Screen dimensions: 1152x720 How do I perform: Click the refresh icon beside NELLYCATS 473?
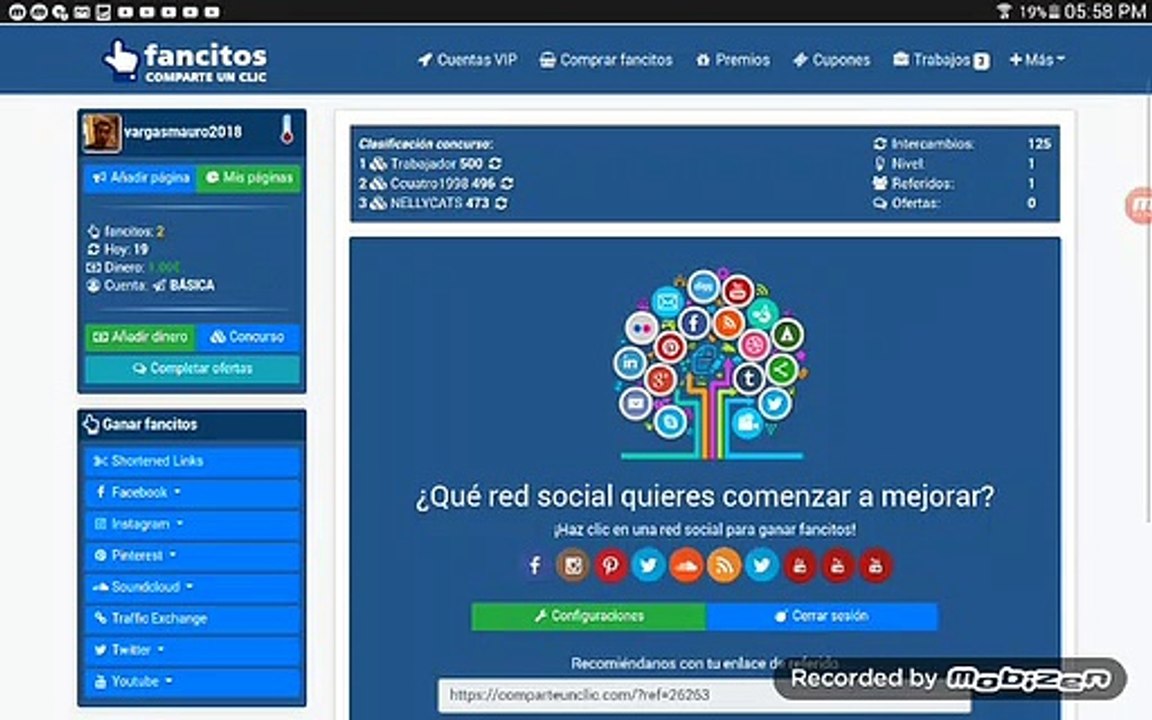click(501, 204)
